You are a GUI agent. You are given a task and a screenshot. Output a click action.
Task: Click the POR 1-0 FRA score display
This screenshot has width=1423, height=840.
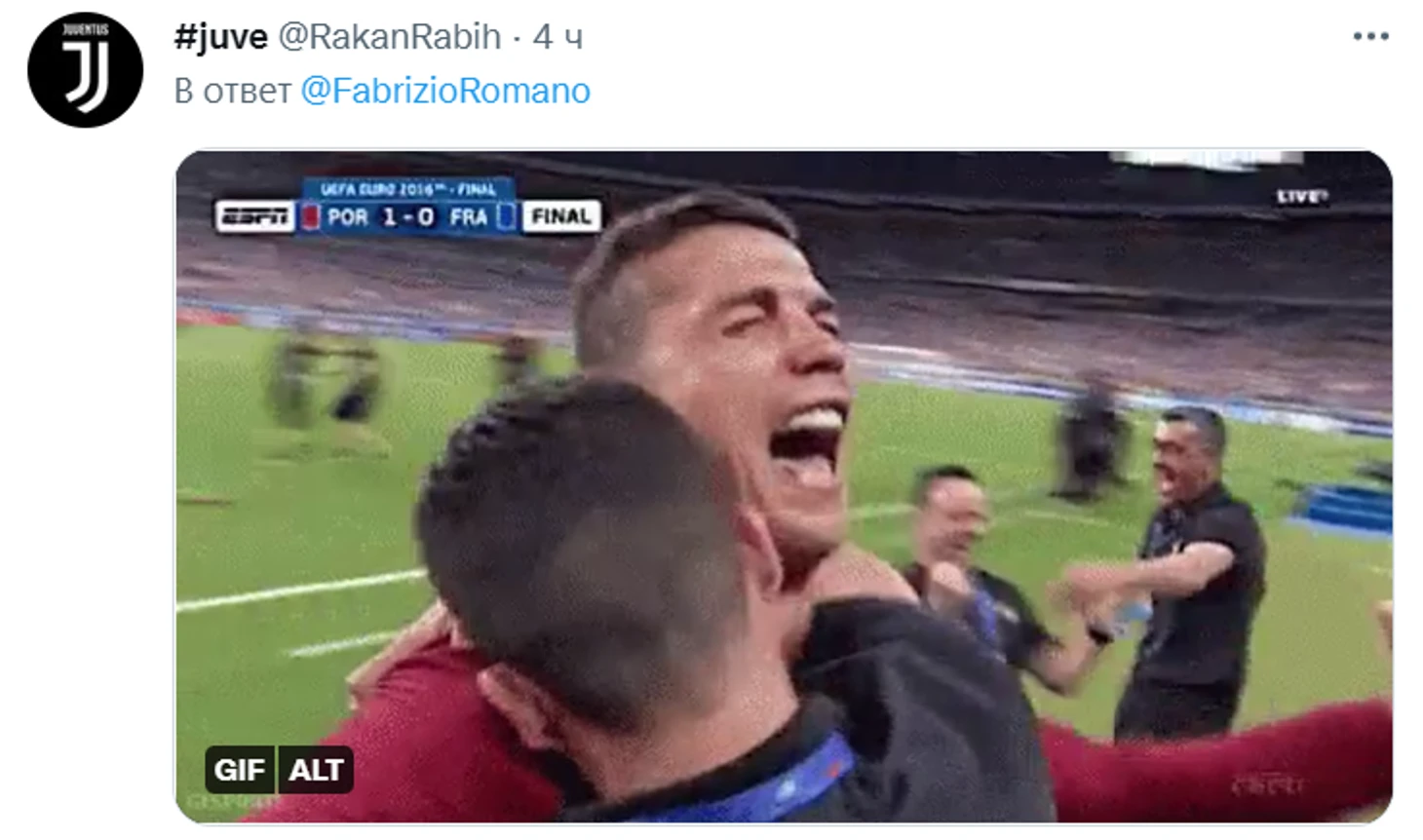pyautogui.click(x=407, y=216)
